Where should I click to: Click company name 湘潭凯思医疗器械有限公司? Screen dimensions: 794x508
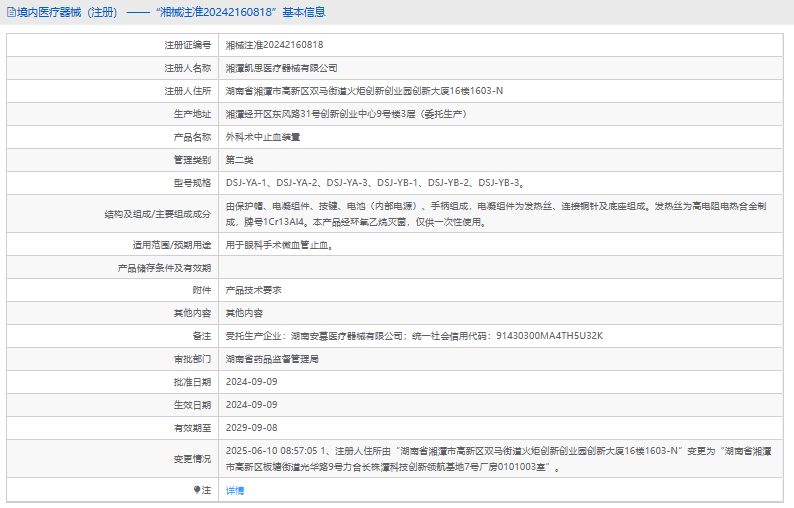(x=282, y=68)
